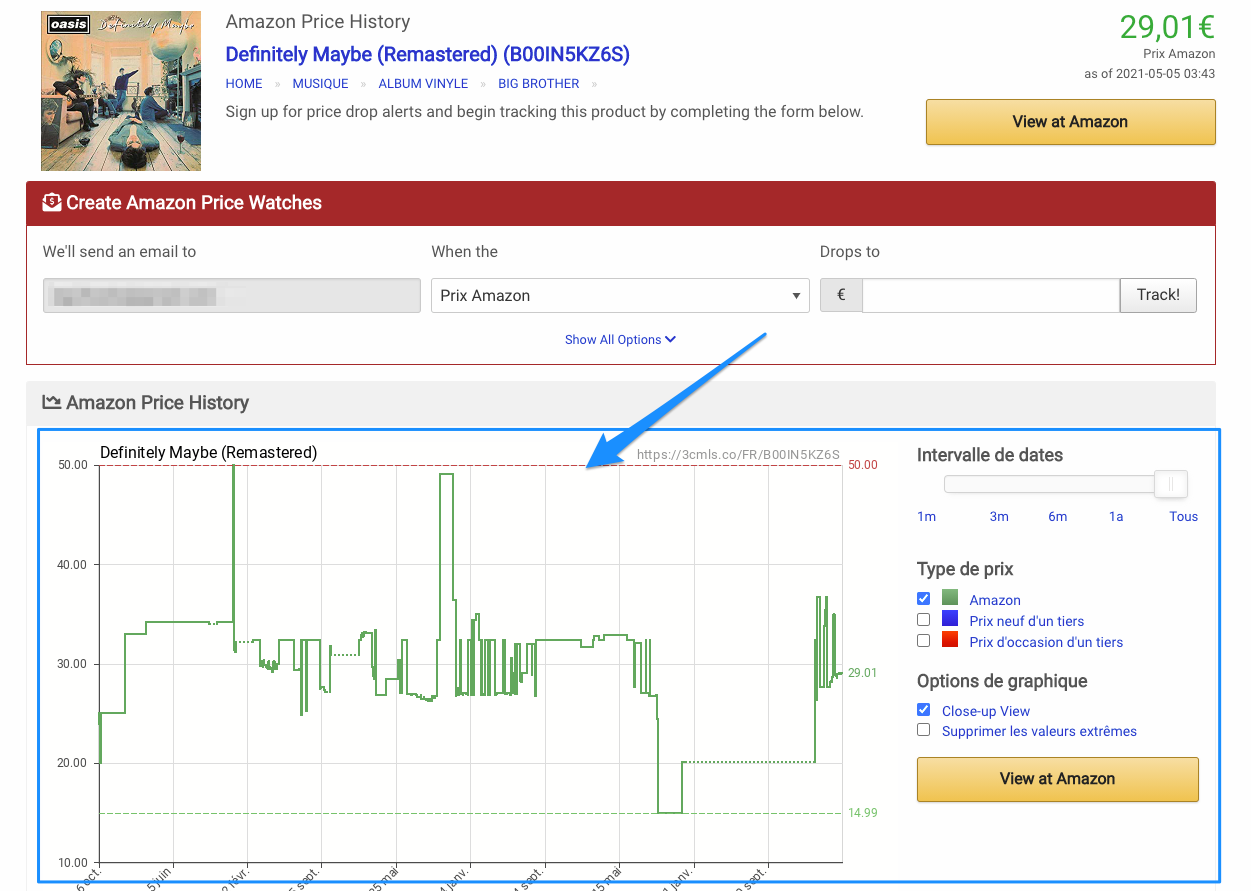The height and width of the screenshot is (891, 1251).
Task: Enable the Prix d'occasion d'un tiers checkbox
Action: point(924,641)
